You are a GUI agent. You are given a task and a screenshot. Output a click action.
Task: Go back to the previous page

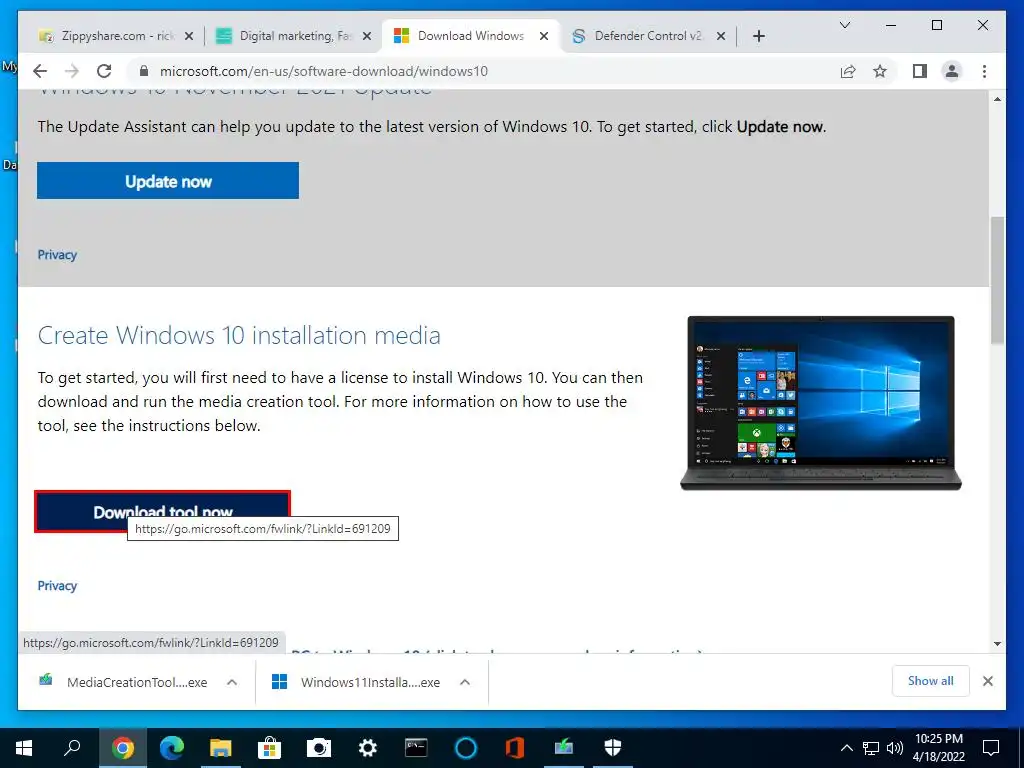[x=40, y=71]
